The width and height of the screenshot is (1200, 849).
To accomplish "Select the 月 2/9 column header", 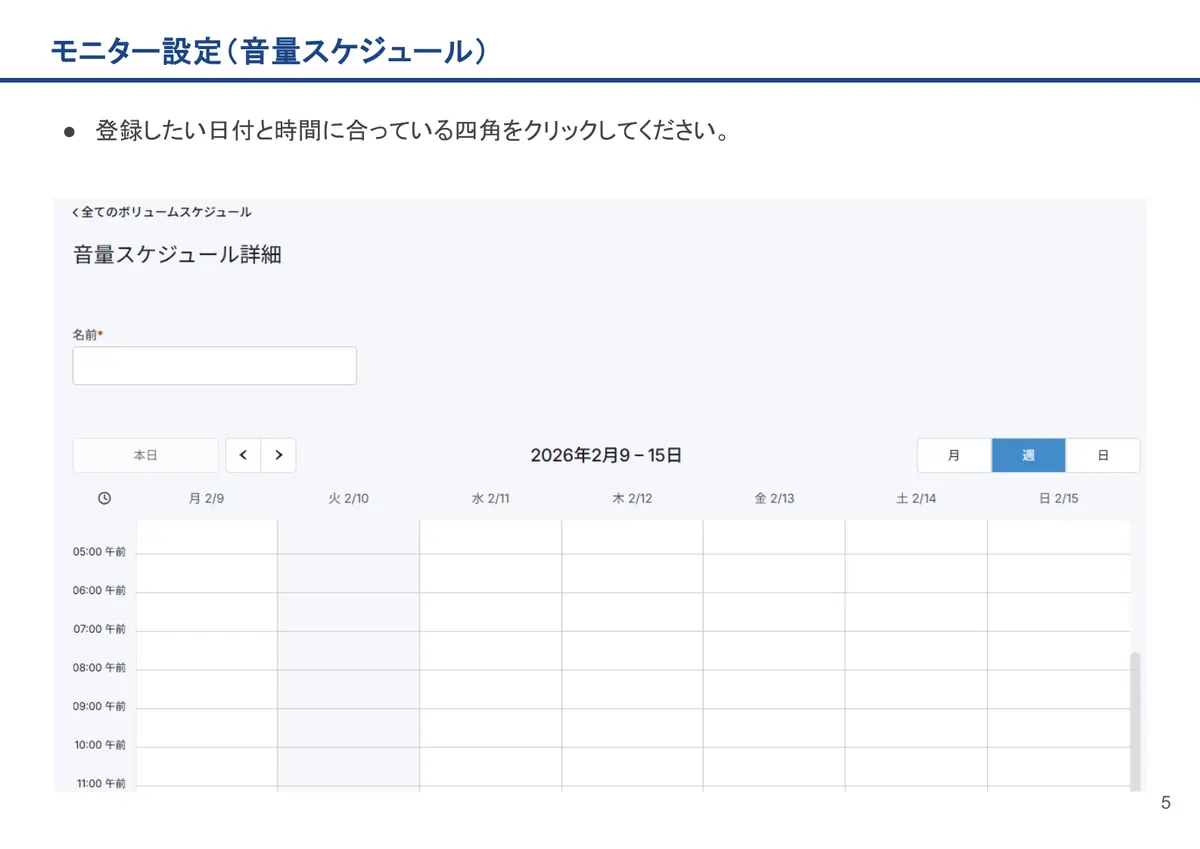I will pyautogui.click(x=206, y=498).
